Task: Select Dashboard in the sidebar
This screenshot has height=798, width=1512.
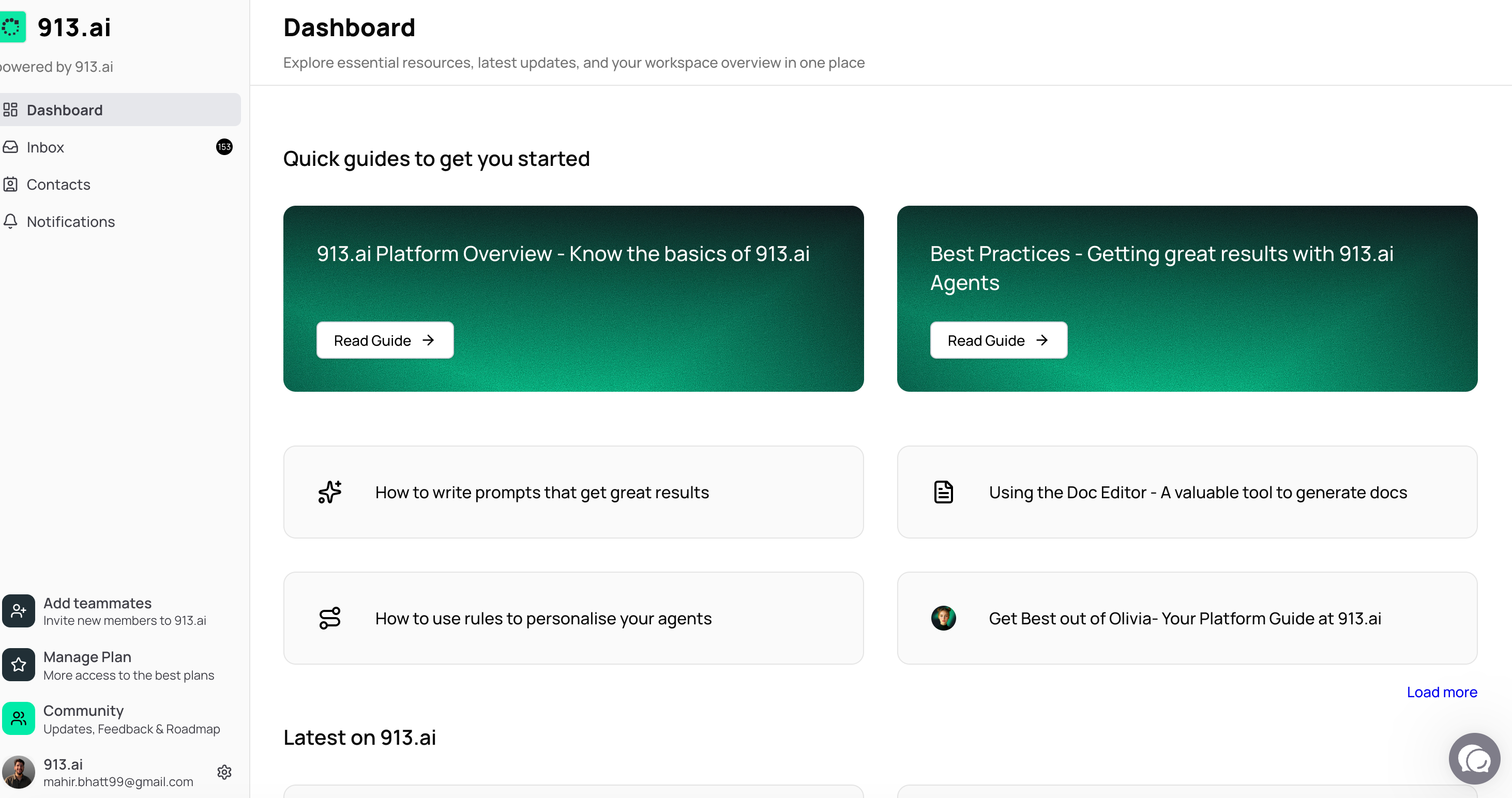Action: click(x=65, y=110)
